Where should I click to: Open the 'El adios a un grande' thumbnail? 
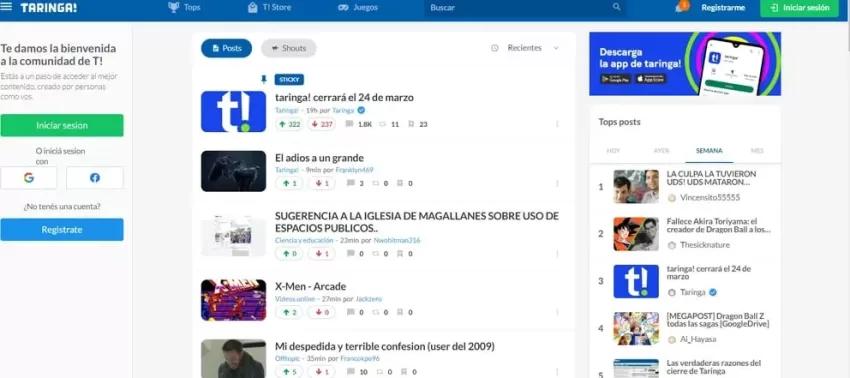coord(234,171)
